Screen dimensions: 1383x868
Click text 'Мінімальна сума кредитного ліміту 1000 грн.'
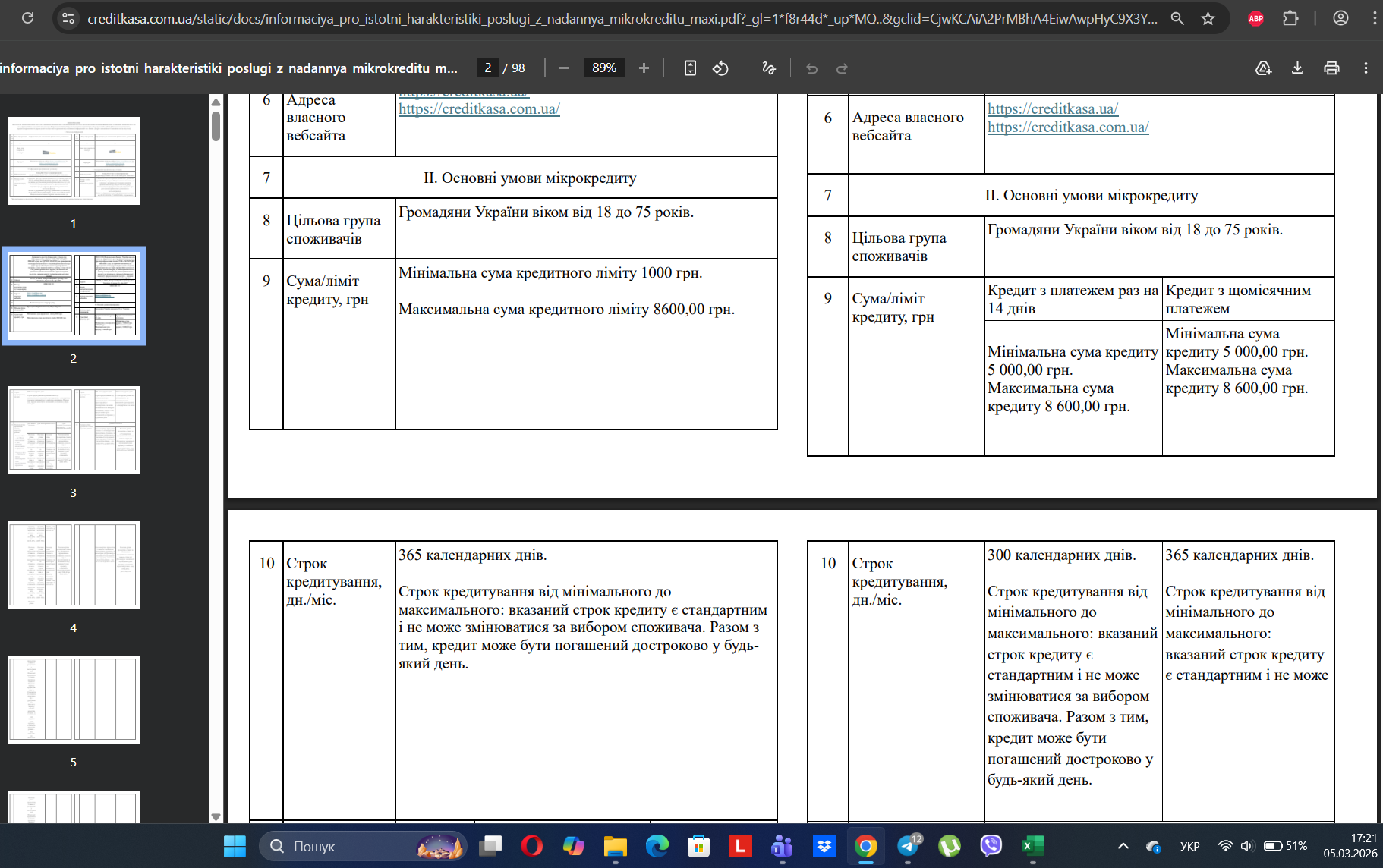[x=550, y=272]
